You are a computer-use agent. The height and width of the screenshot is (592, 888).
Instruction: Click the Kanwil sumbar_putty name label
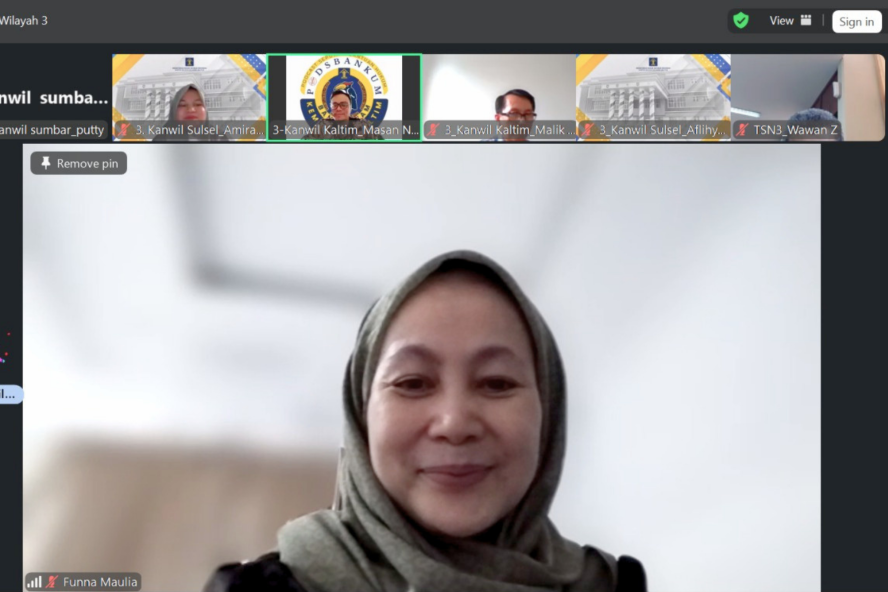pos(52,130)
